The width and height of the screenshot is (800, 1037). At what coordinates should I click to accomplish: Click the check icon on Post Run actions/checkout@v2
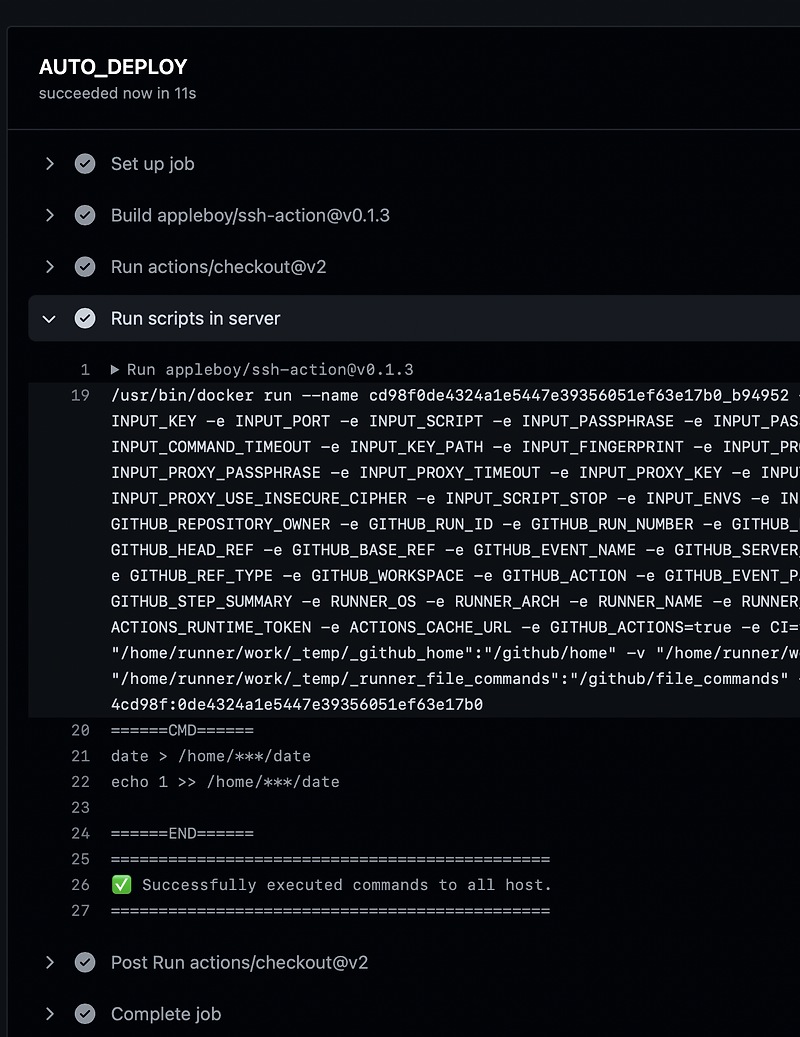[x=85, y=962]
